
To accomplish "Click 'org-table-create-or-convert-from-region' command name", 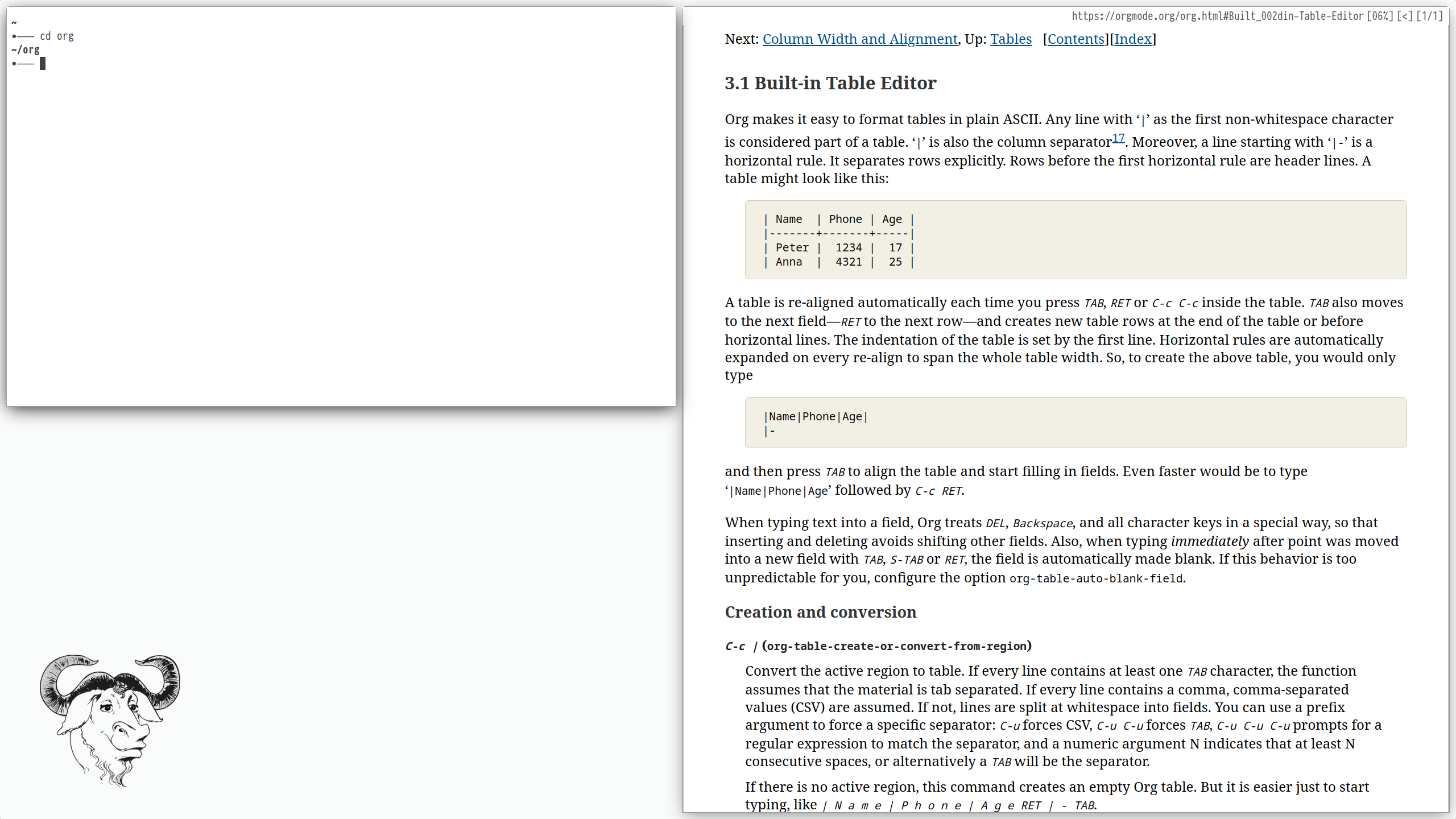I will 897,646.
